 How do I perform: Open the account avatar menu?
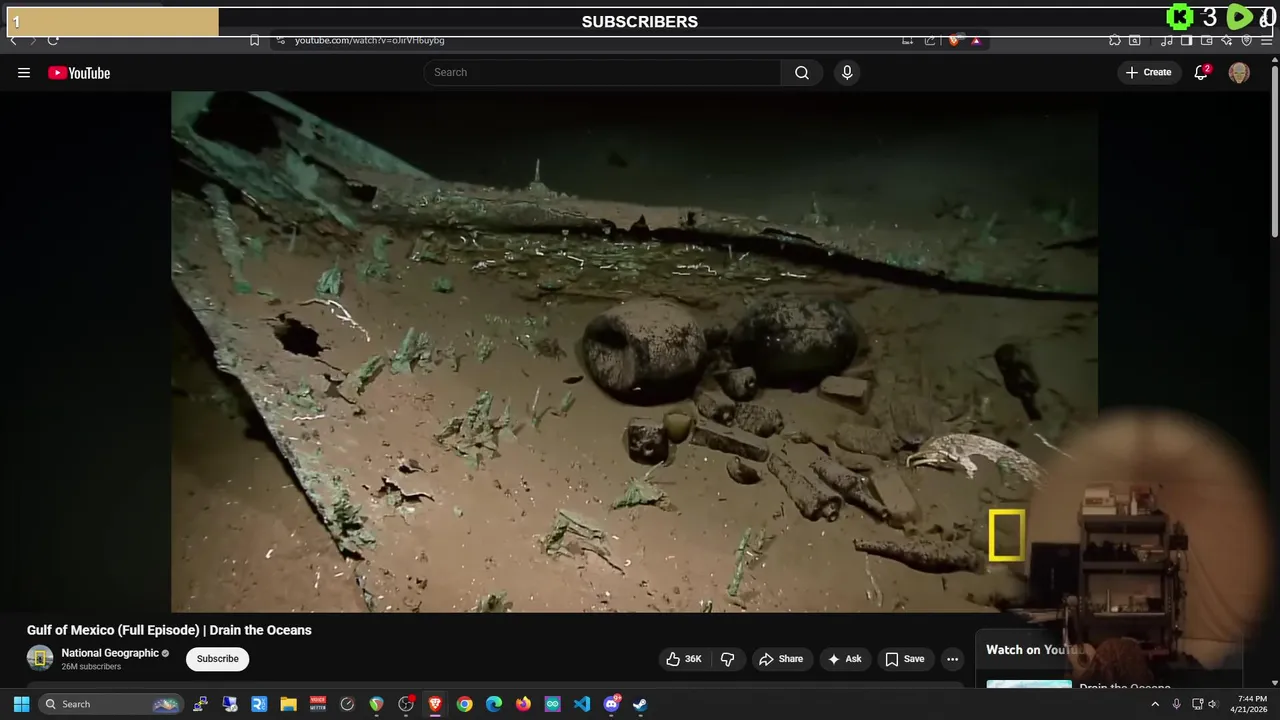click(1239, 72)
